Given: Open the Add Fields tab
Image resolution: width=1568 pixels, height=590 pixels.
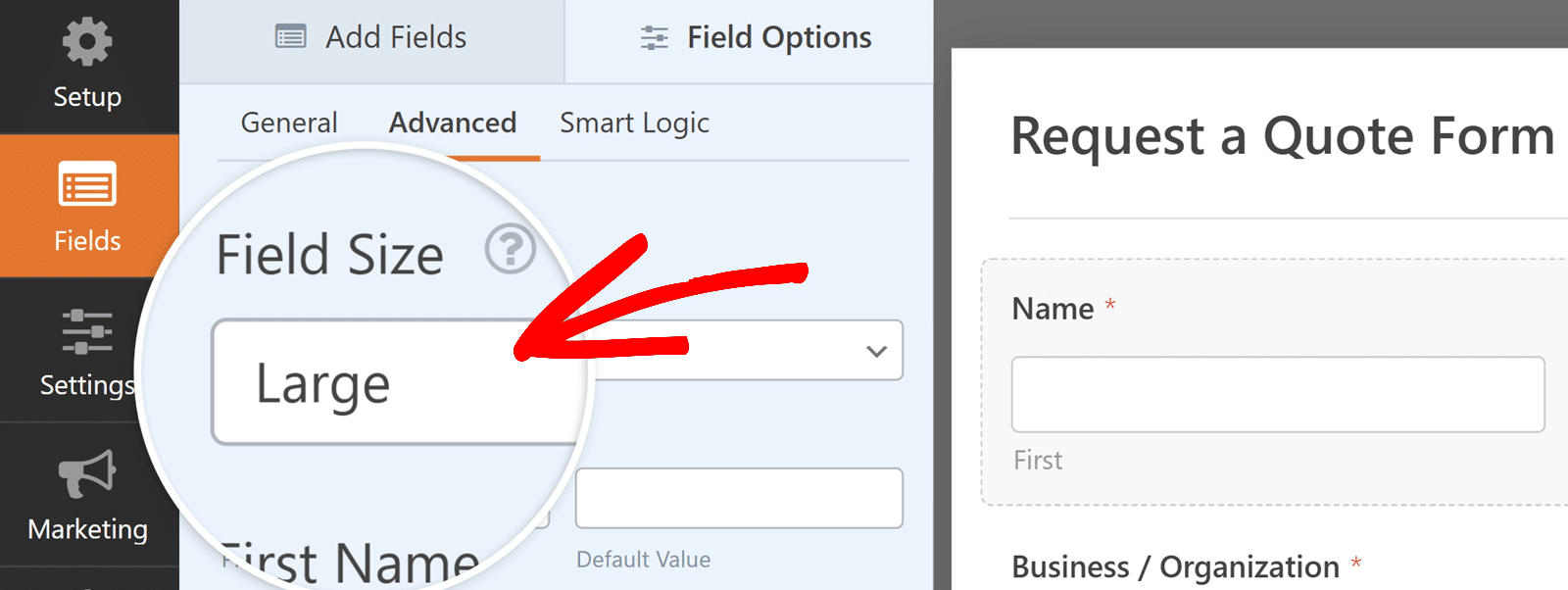Looking at the screenshot, I should point(369,36).
